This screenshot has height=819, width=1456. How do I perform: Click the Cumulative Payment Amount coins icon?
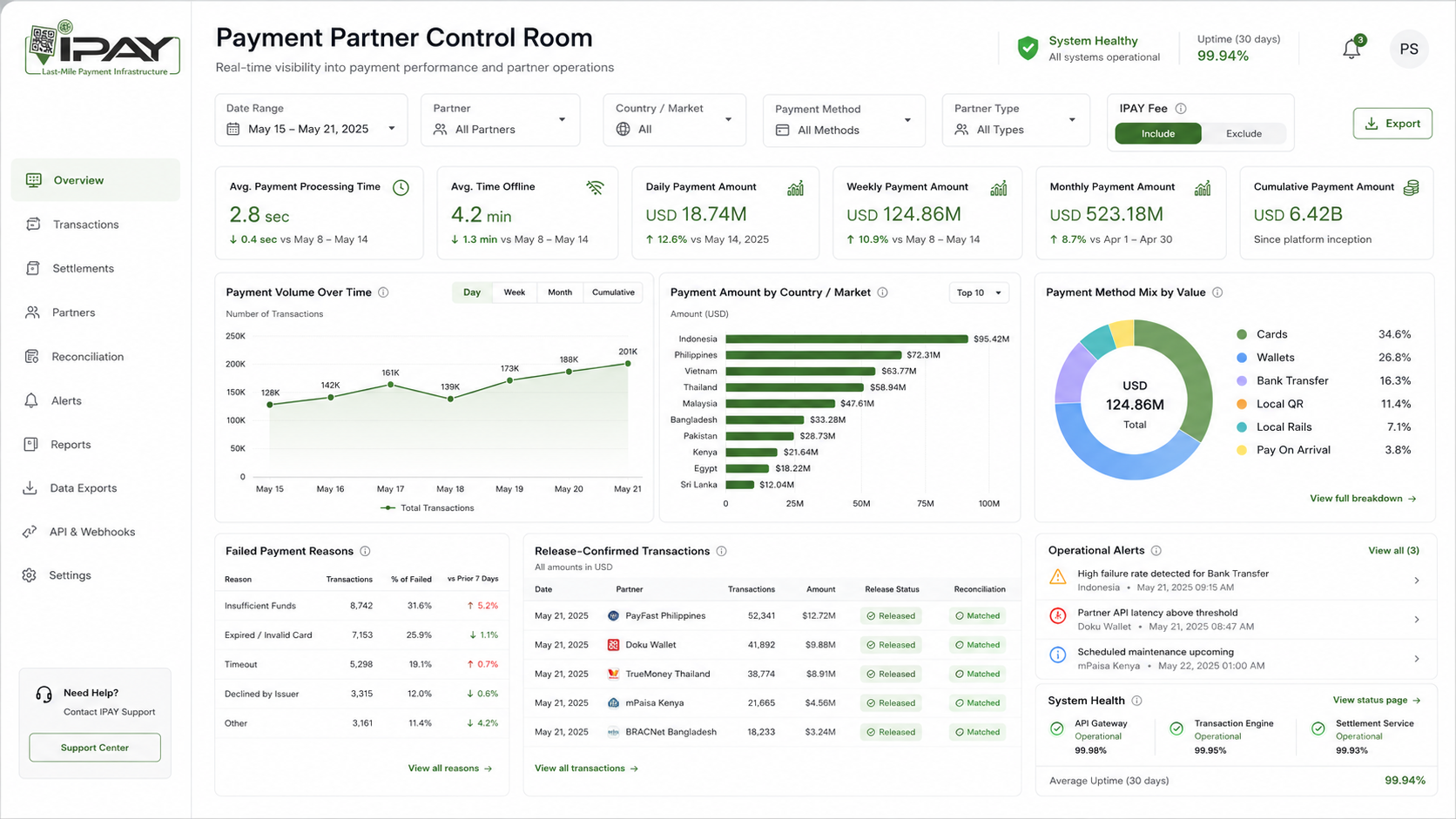tap(1411, 187)
